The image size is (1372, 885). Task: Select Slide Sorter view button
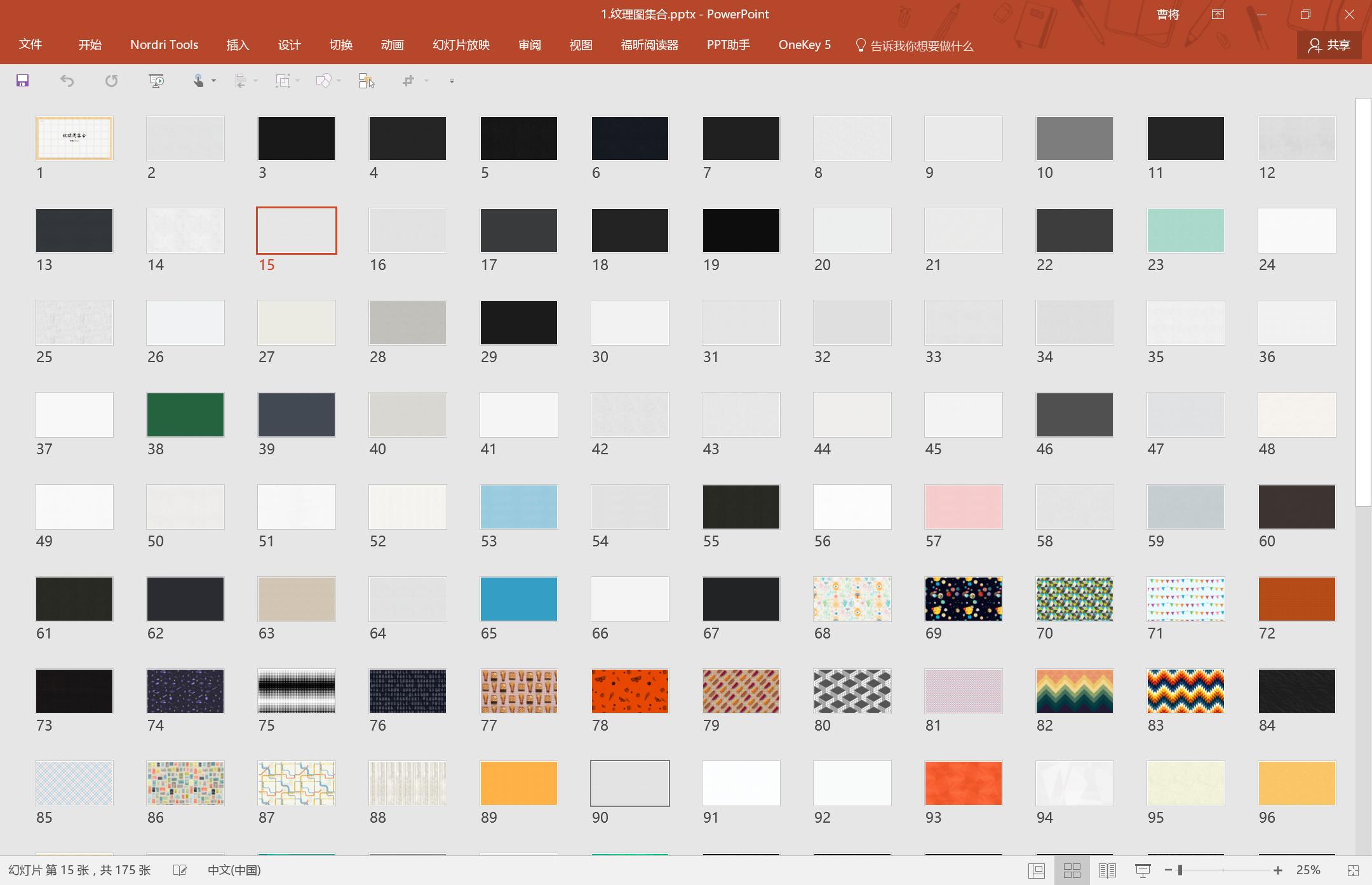tap(1072, 870)
